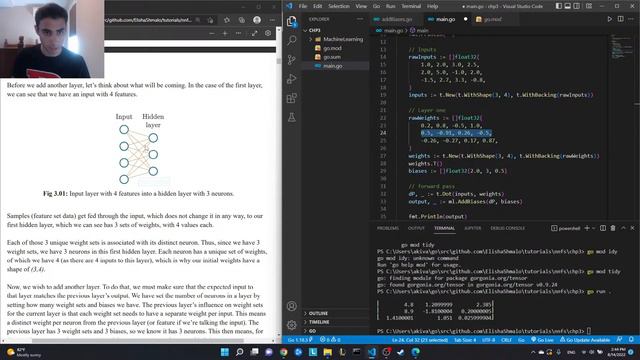
Task: Enter full screen in the PDF toolbar
Action: [254, 33]
